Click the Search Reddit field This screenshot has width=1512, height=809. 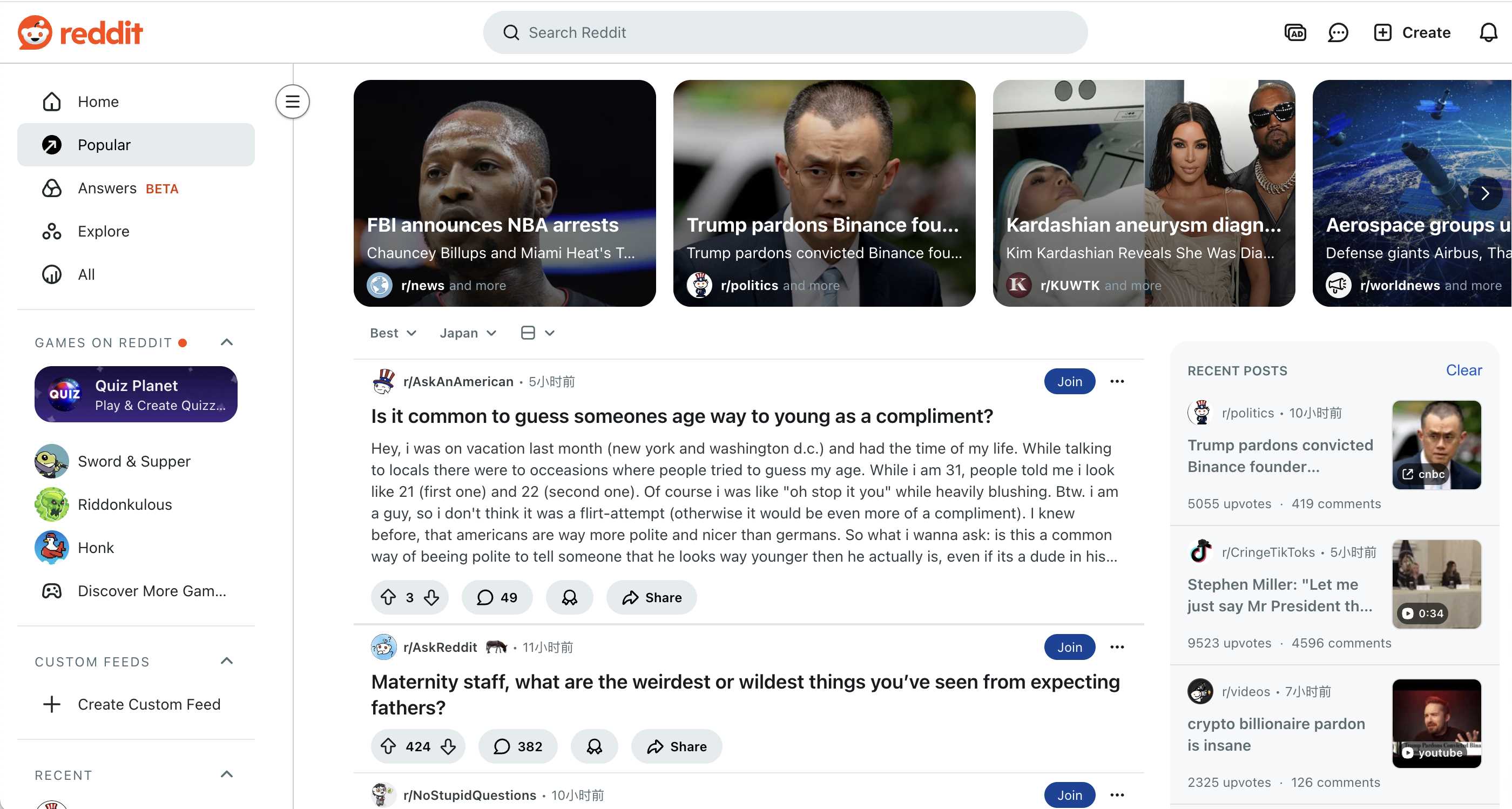(x=785, y=32)
